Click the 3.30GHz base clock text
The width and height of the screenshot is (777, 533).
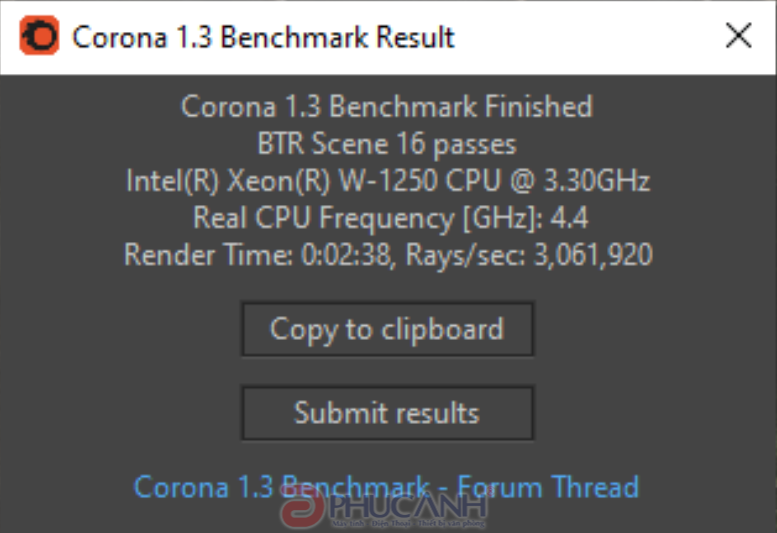pyautogui.click(x=597, y=181)
